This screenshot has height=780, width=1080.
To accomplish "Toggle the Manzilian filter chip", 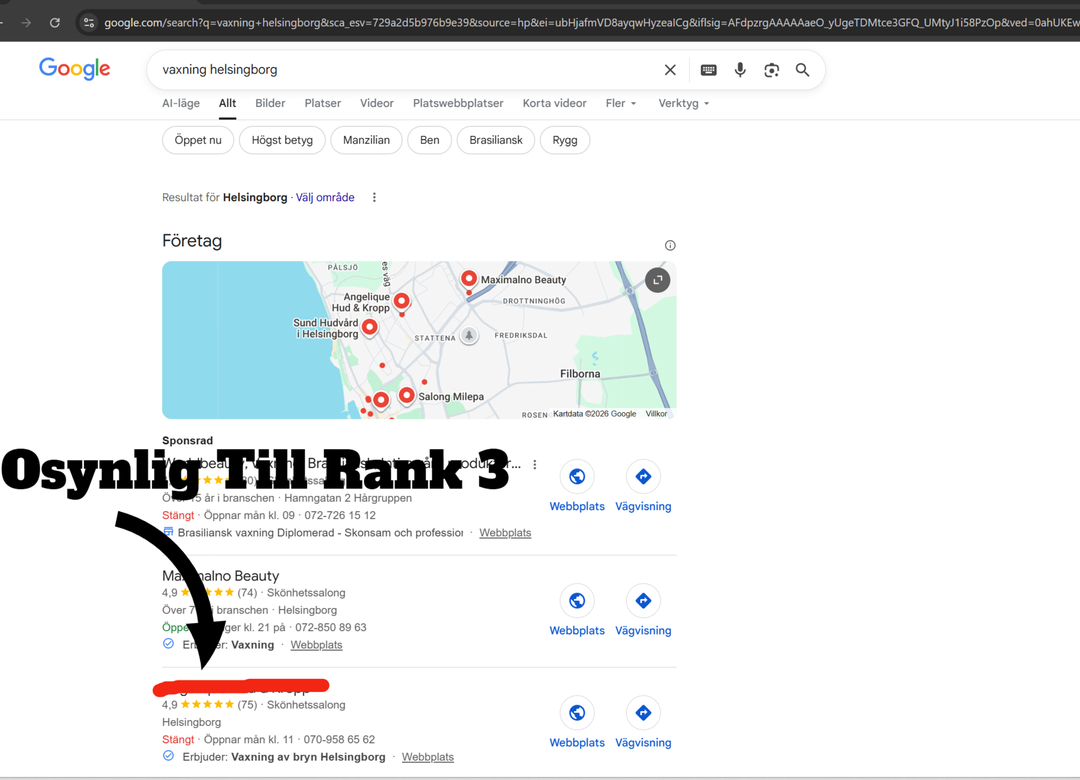I will [x=366, y=141].
